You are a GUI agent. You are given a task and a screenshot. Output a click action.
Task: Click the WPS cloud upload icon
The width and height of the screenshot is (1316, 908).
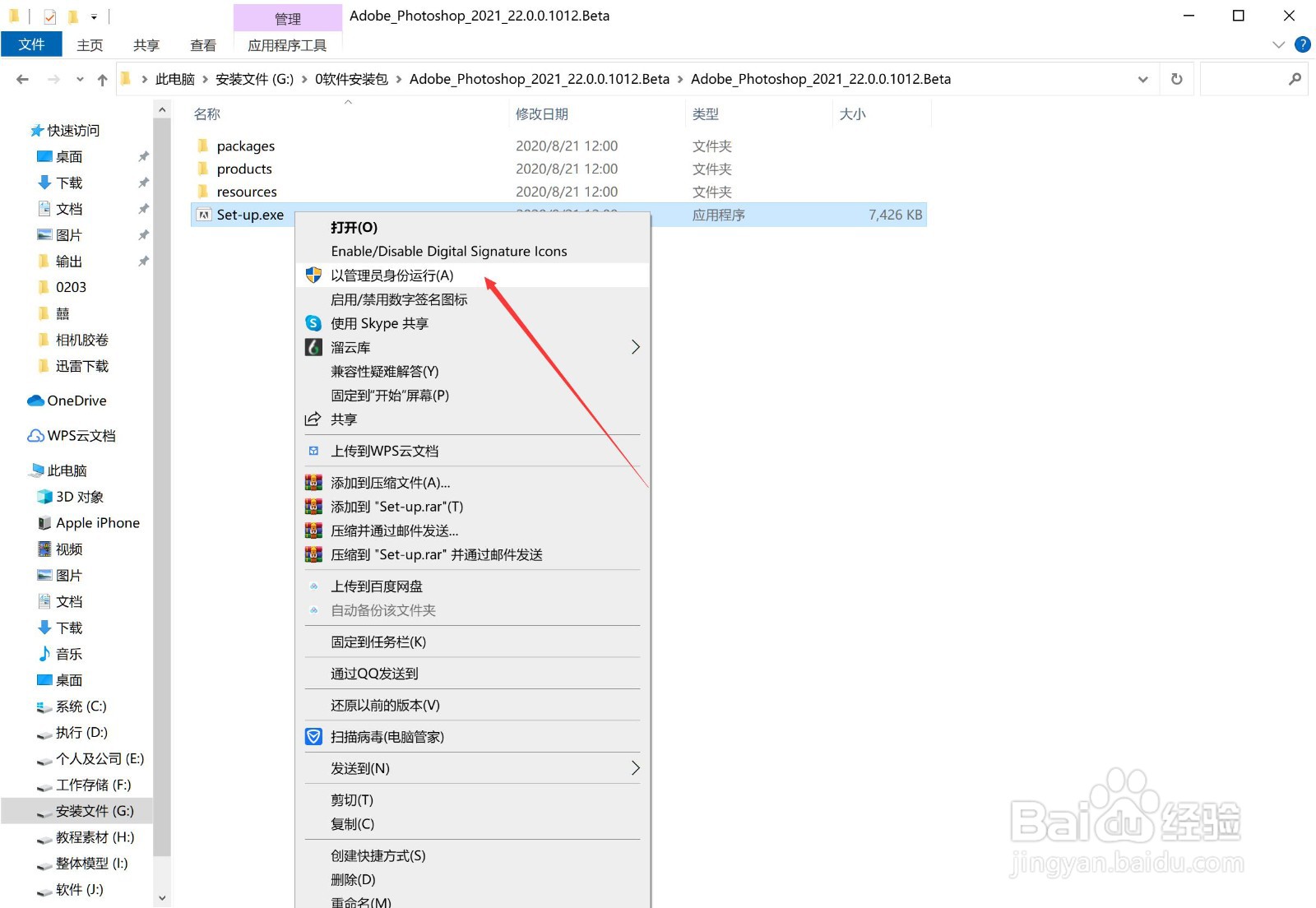(313, 451)
